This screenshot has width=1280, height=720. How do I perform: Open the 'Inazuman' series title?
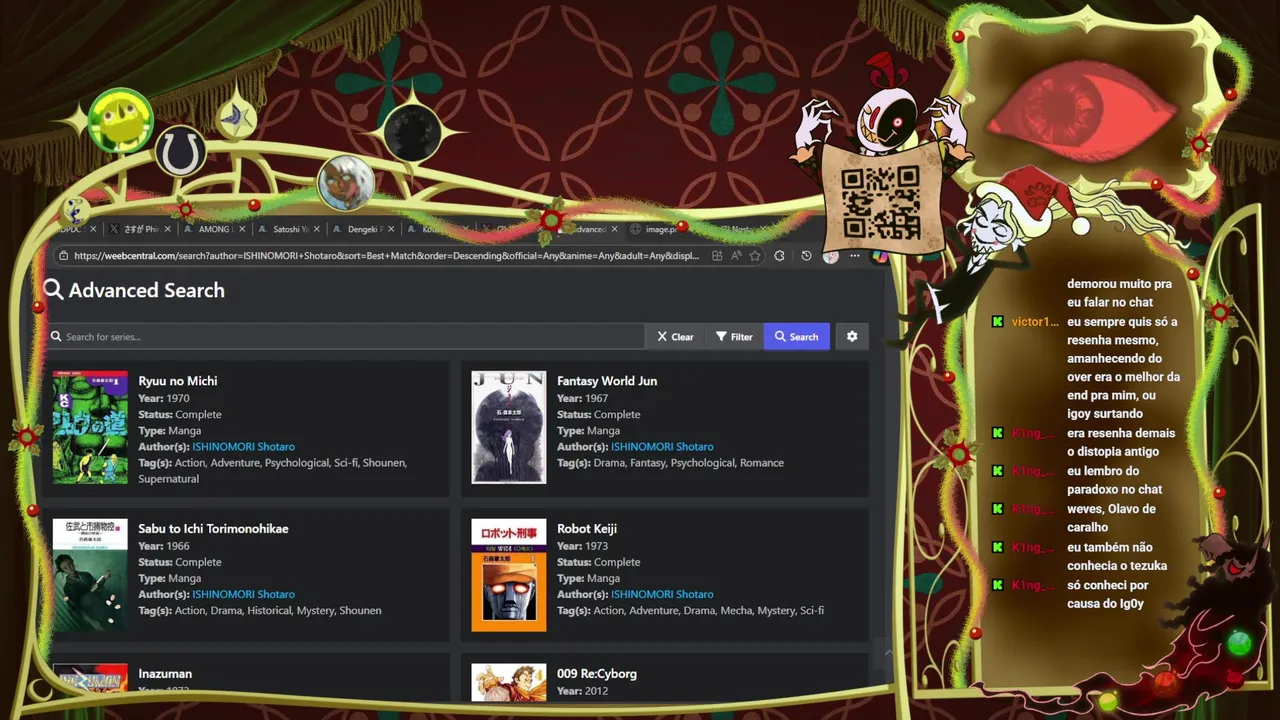(165, 674)
